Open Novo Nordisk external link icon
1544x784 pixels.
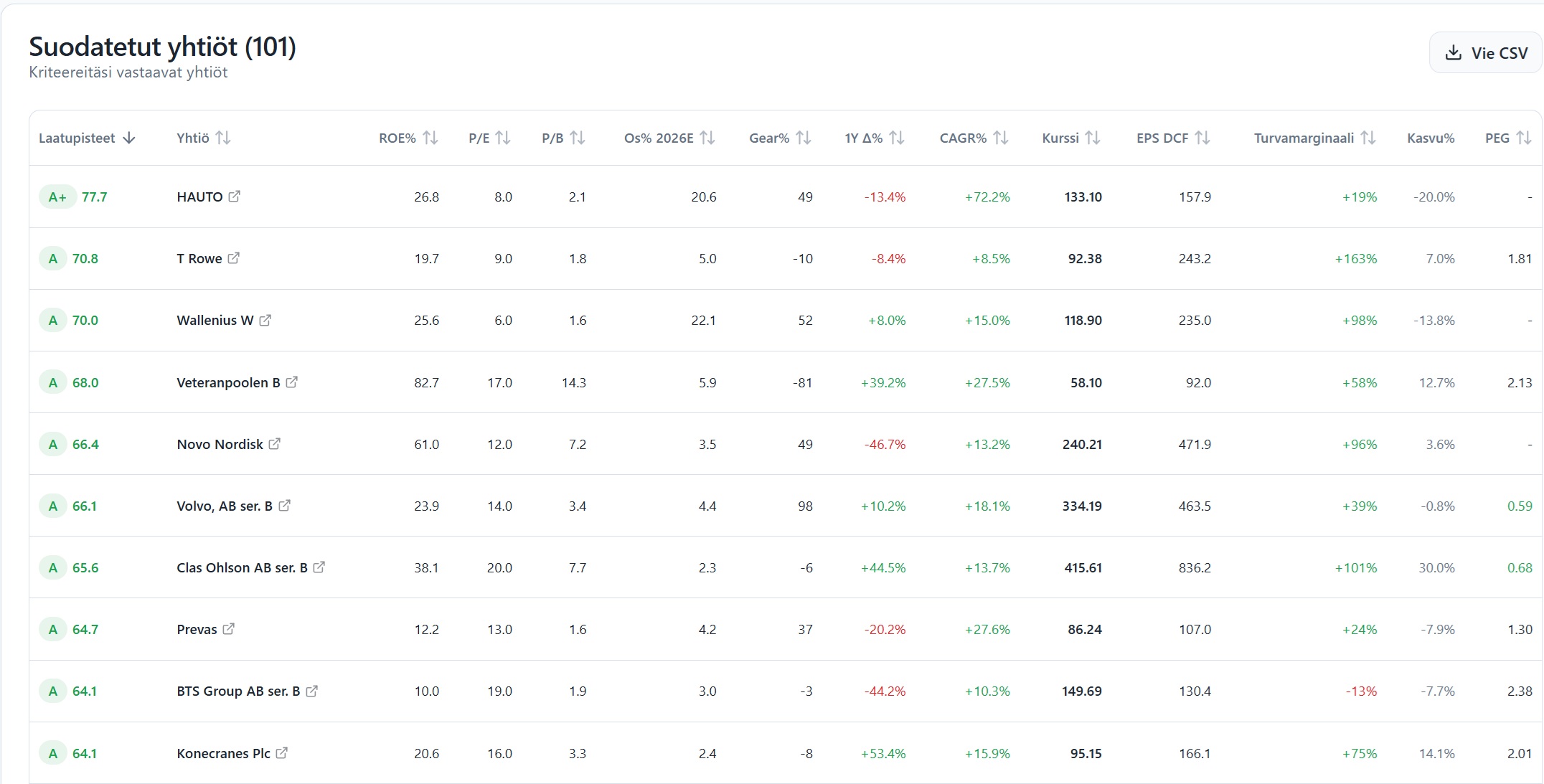point(274,444)
